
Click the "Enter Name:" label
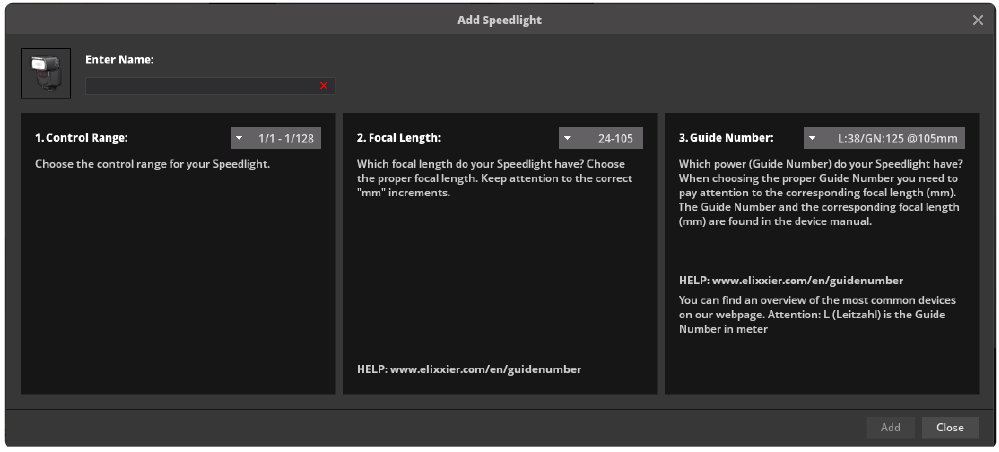pos(119,60)
